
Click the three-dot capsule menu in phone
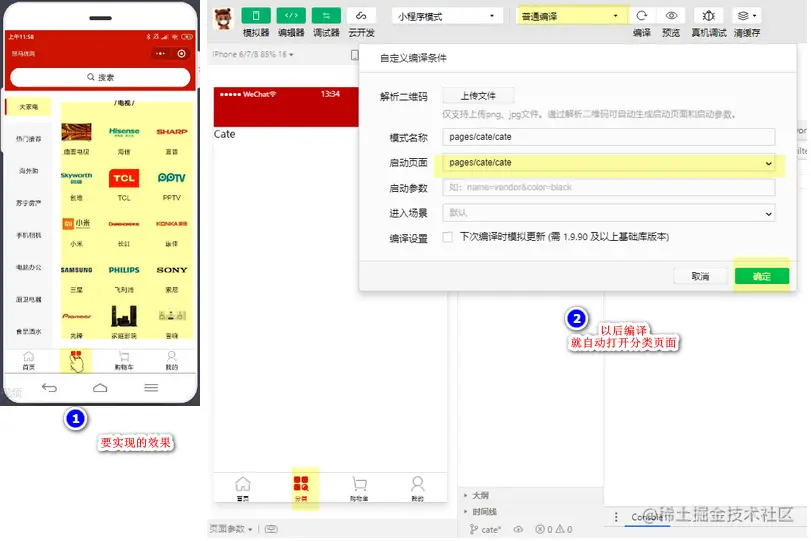point(160,53)
